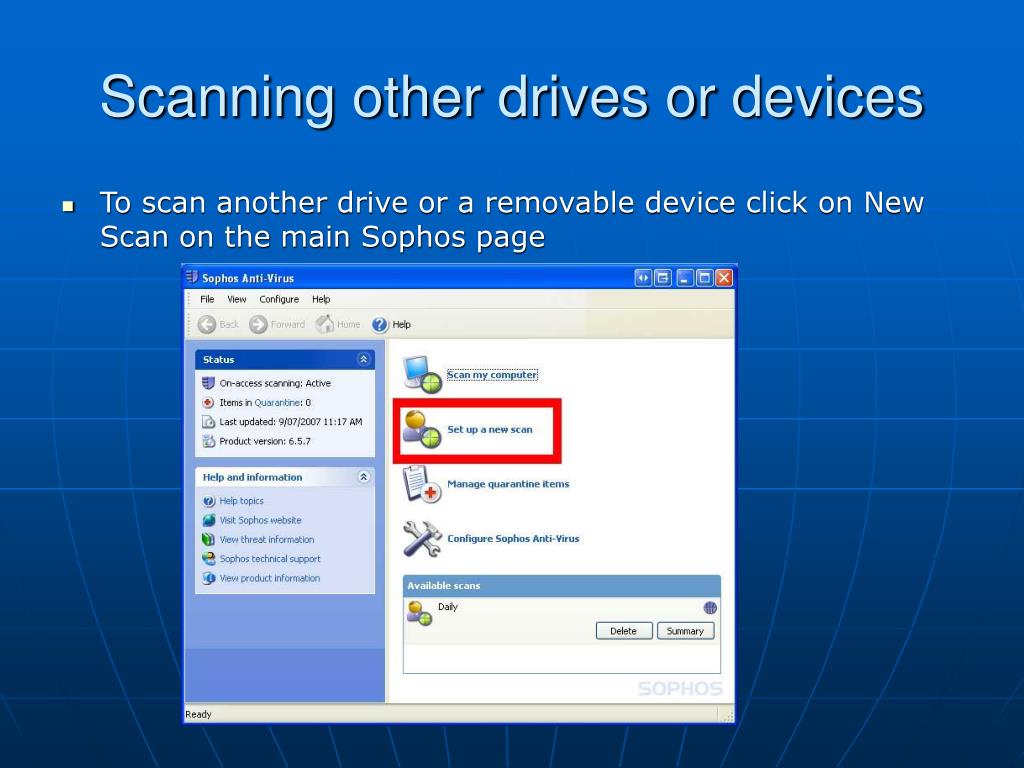
Task: Click the Manage quarantine items clipboard icon
Action: tap(422, 484)
